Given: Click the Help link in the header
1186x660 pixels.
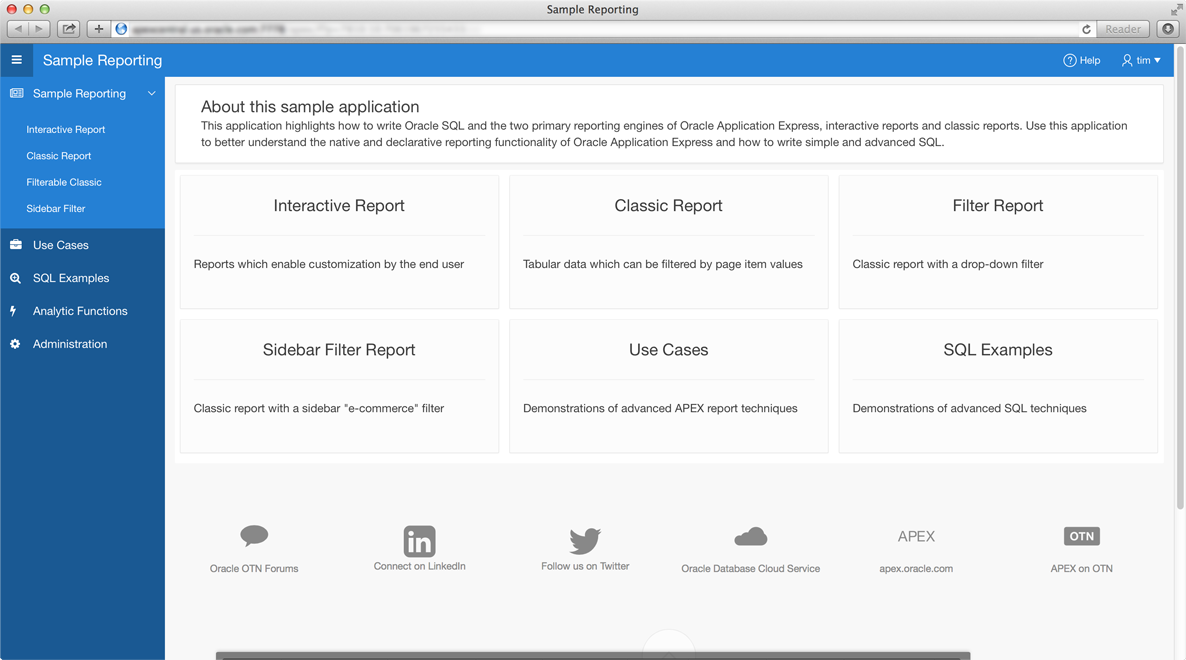Looking at the screenshot, I should point(1082,61).
